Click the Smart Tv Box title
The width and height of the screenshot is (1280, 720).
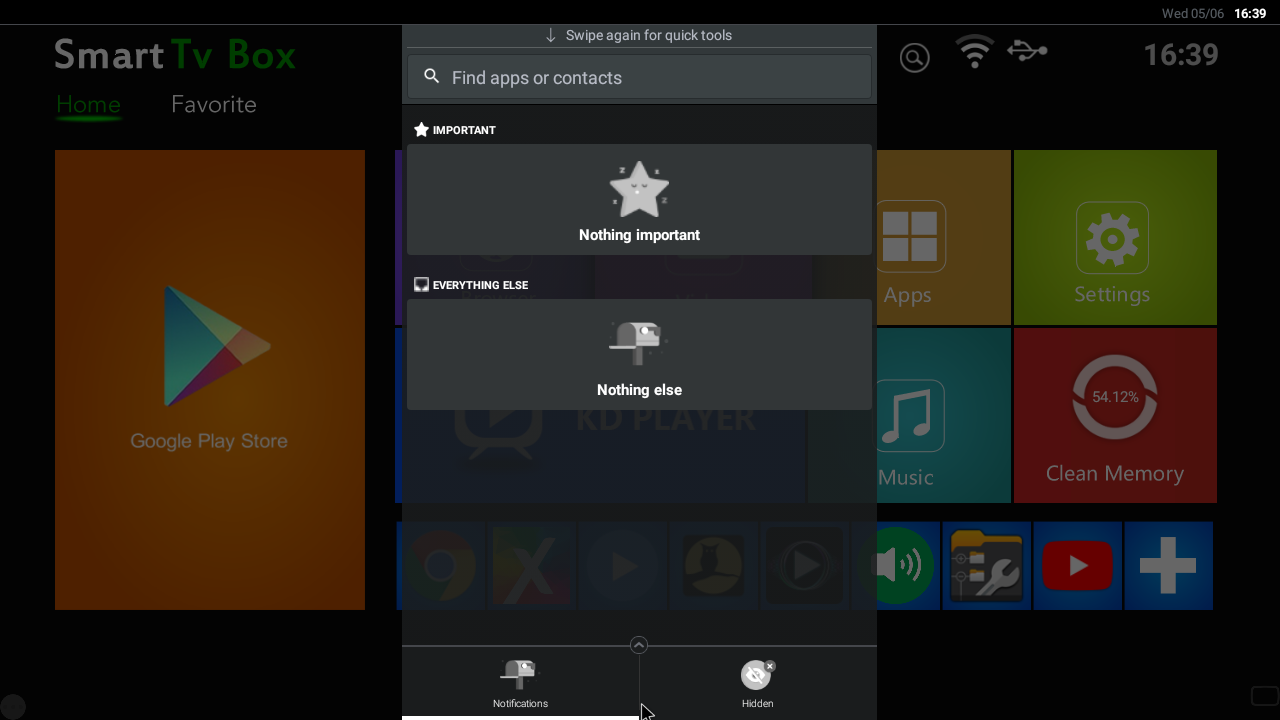(175, 54)
